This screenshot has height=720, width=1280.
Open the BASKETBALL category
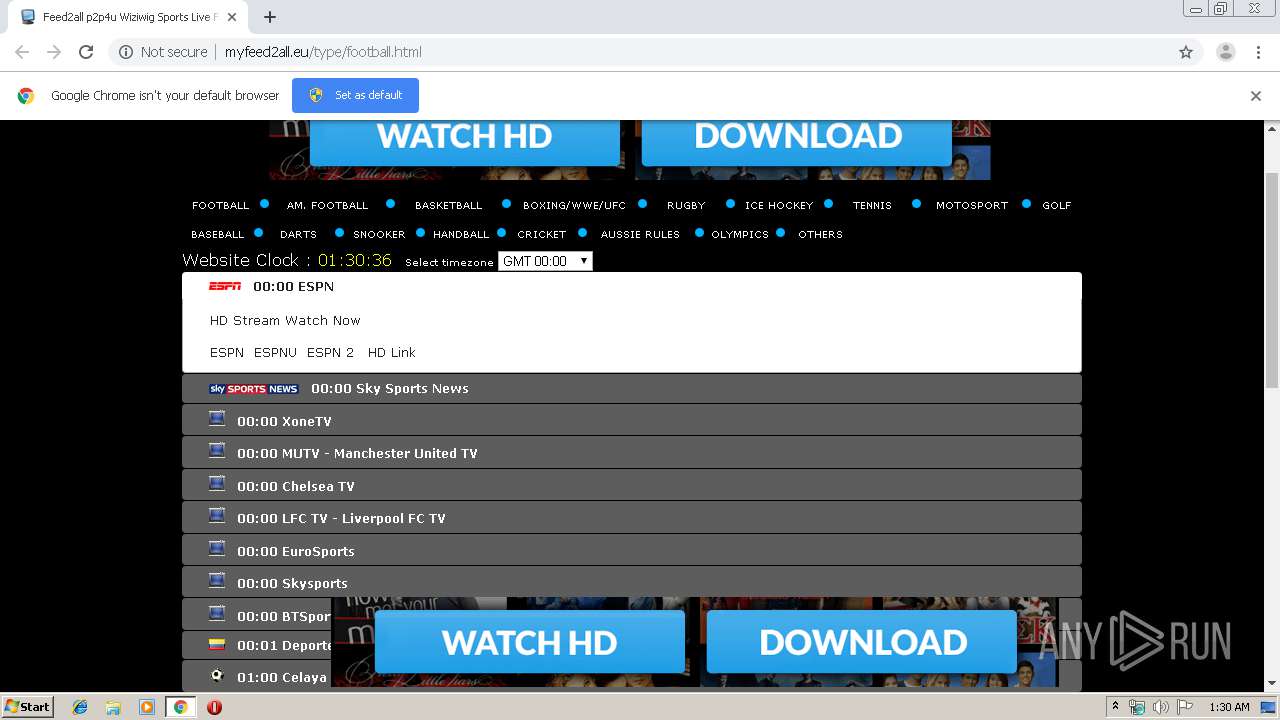coord(448,205)
